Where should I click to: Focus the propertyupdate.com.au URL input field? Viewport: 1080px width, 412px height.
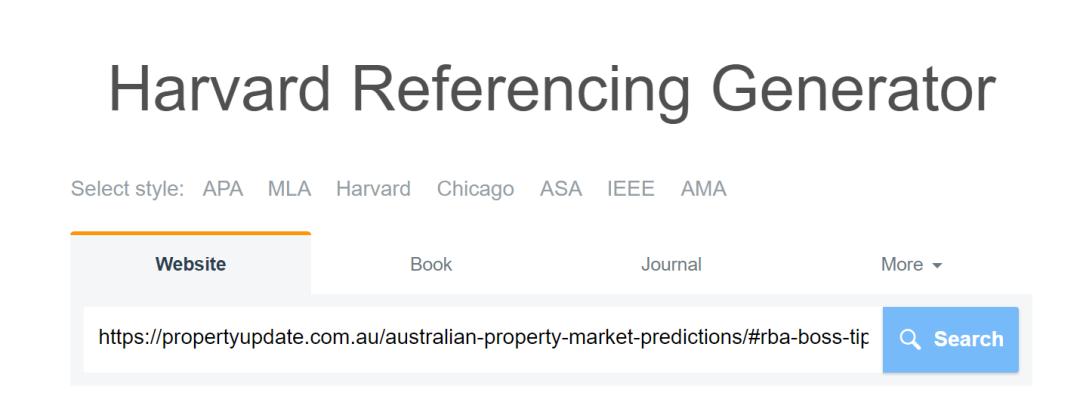[x=483, y=340]
